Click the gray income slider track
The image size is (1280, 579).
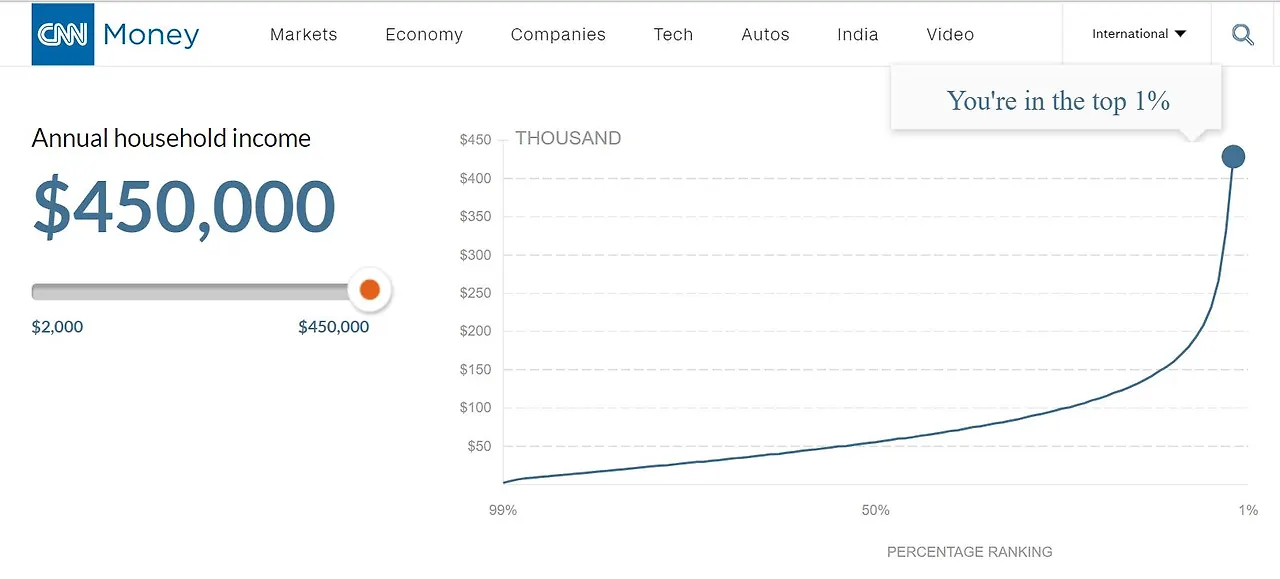point(190,292)
